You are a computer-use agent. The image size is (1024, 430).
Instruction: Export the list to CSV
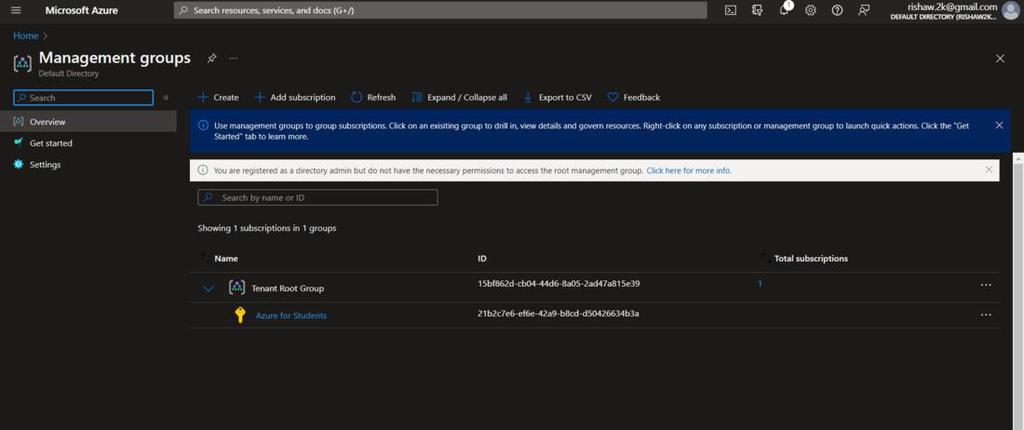[557, 97]
